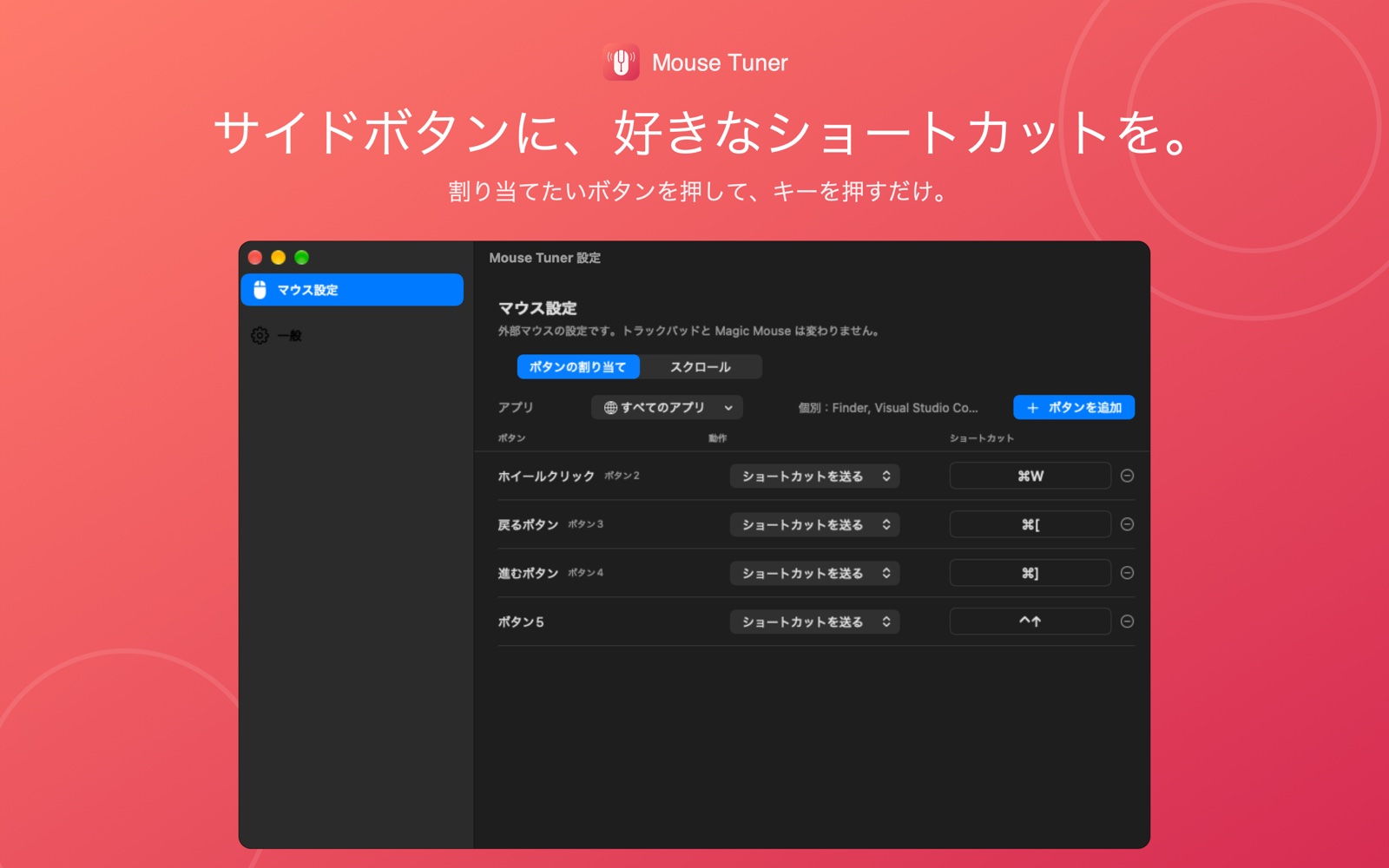Click the ホイールクリック row label
1389x868 pixels.
point(546,476)
